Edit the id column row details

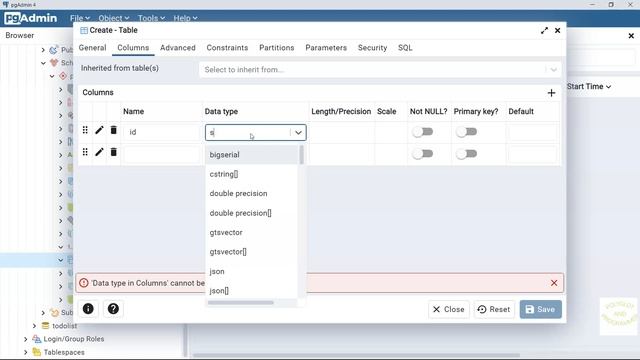coord(99,130)
